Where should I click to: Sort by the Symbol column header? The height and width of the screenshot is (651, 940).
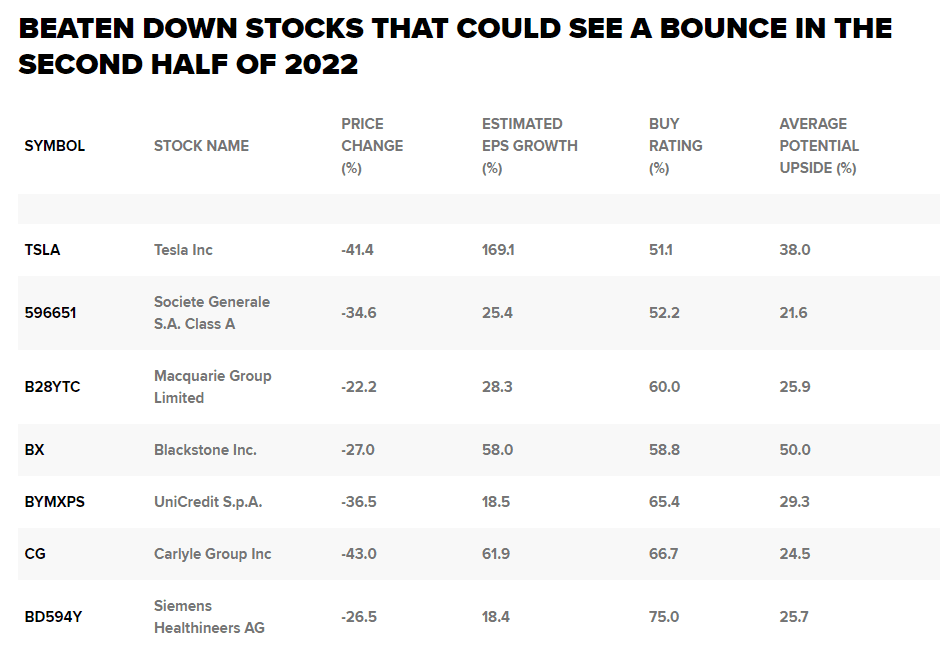click(x=54, y=146)
